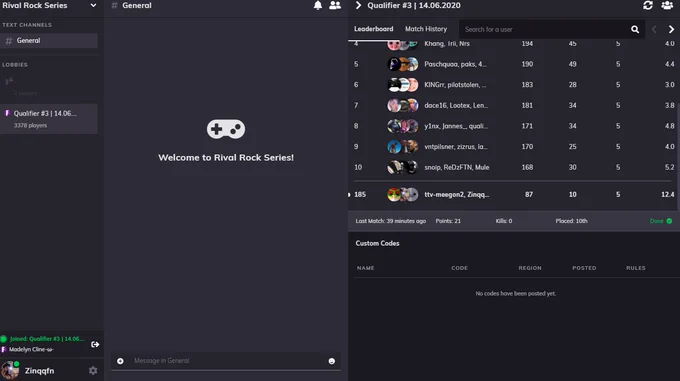Click the avatars of the rank 5 team

click(x=403, y=64)
